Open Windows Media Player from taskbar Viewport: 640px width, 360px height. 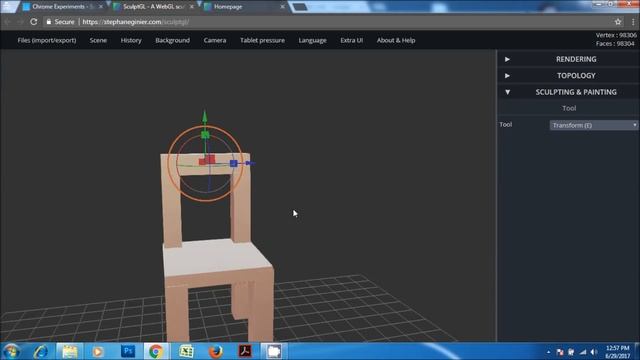(x=98, y=351)
